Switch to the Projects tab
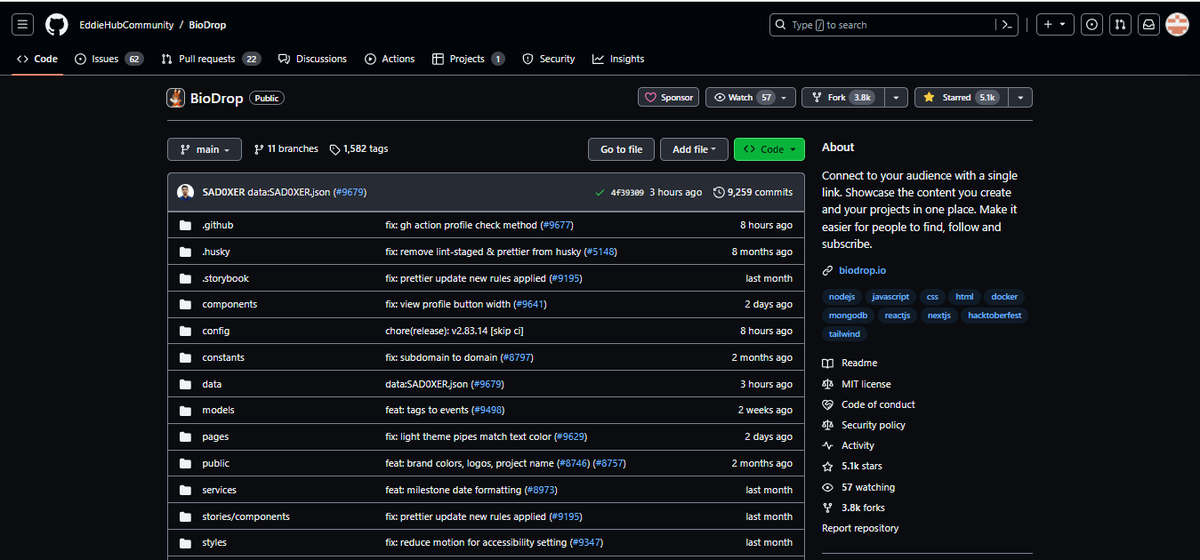1200x560 pixels. pyautogui.click(x=468, y=59)
